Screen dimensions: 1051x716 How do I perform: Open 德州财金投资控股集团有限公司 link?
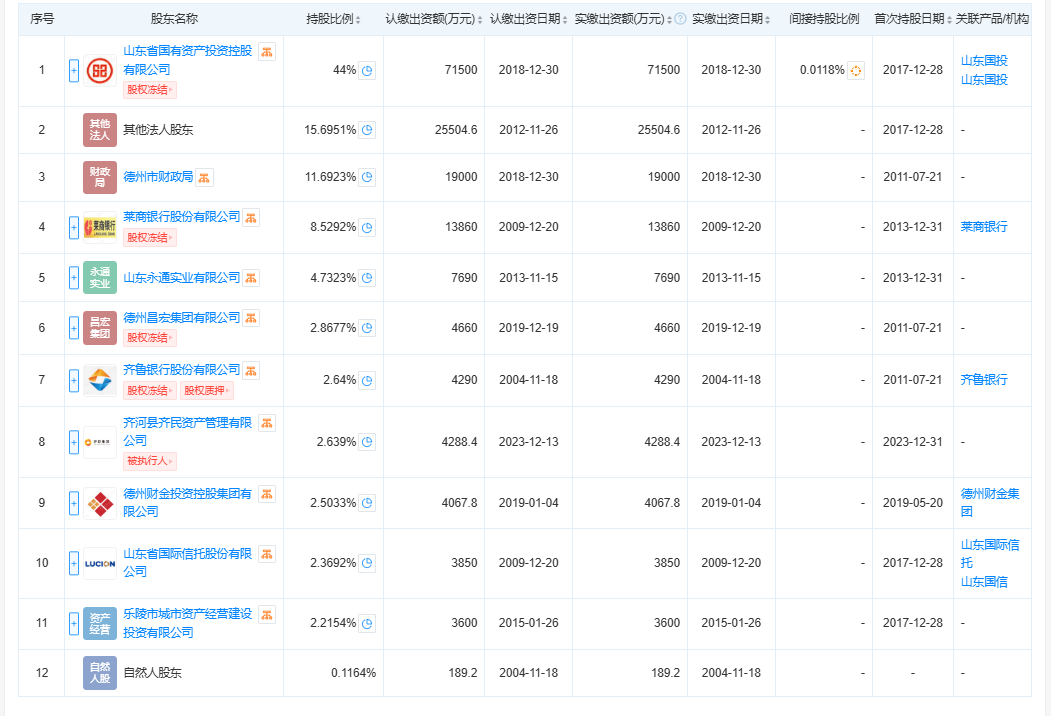click(188, 503)
